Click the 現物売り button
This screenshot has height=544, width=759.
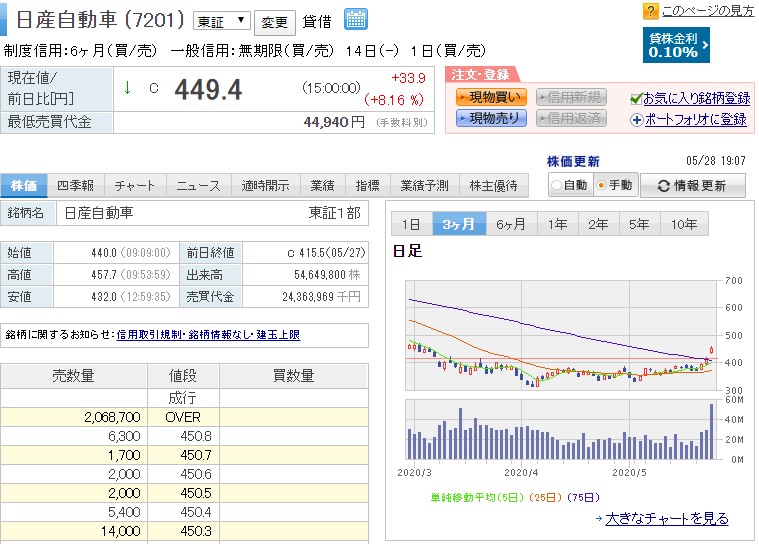coord(491,118)
